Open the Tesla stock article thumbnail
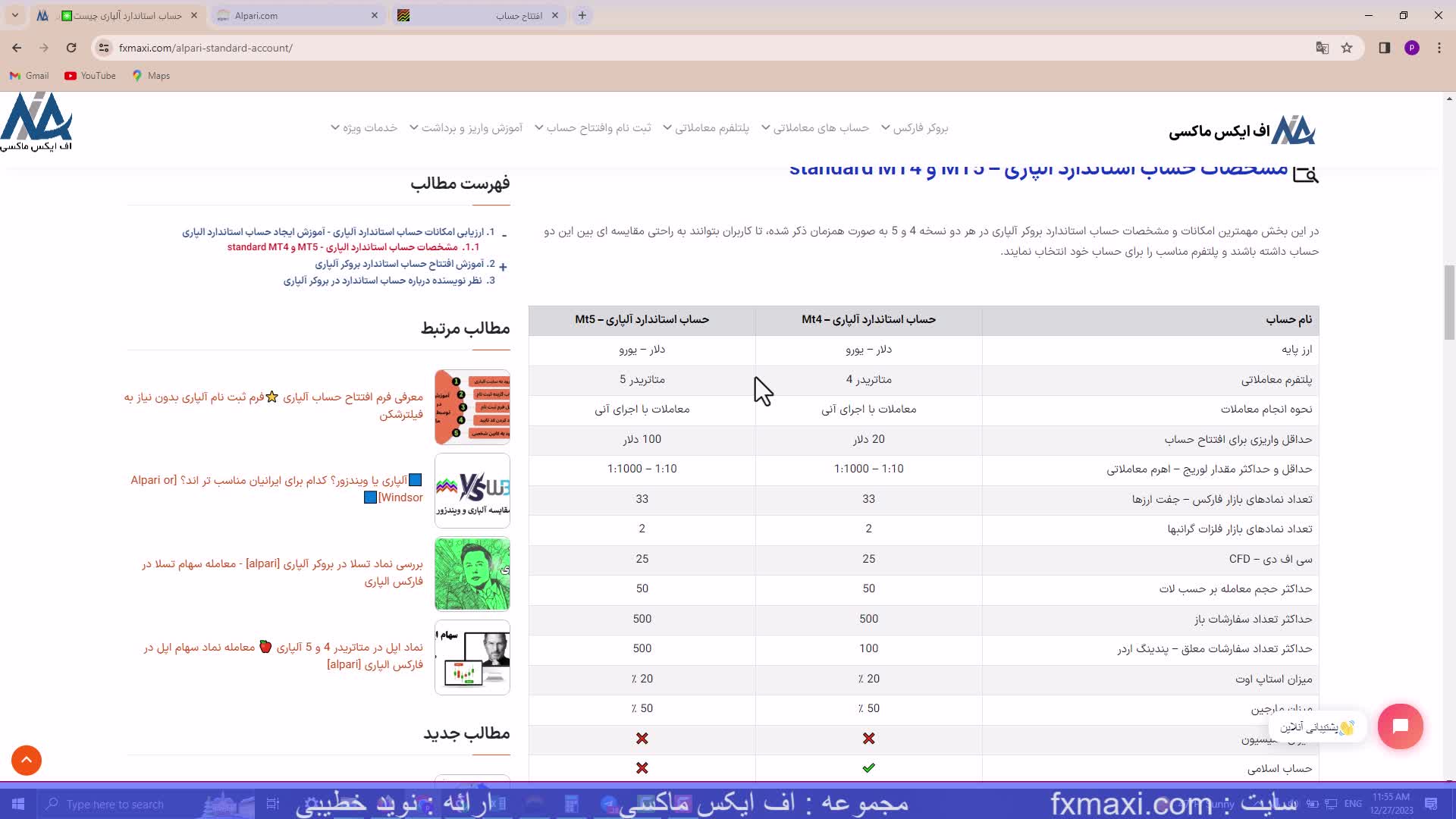The image size is (1456, 819). click(472, 573)
